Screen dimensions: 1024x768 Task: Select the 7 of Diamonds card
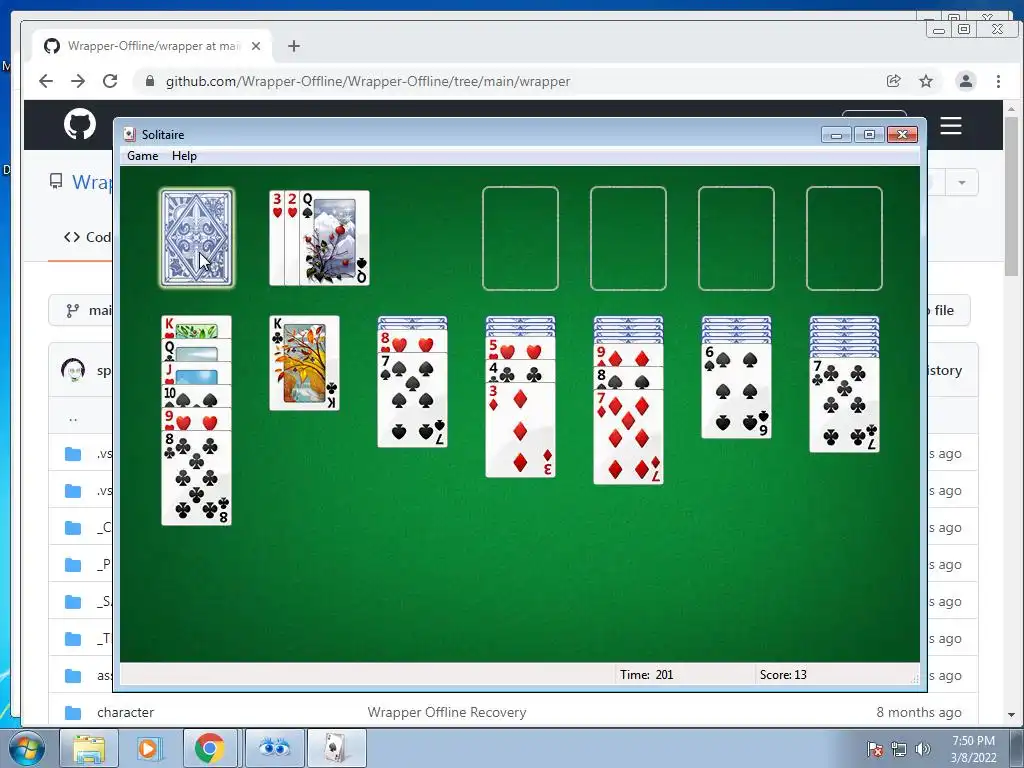pos(628,438)
